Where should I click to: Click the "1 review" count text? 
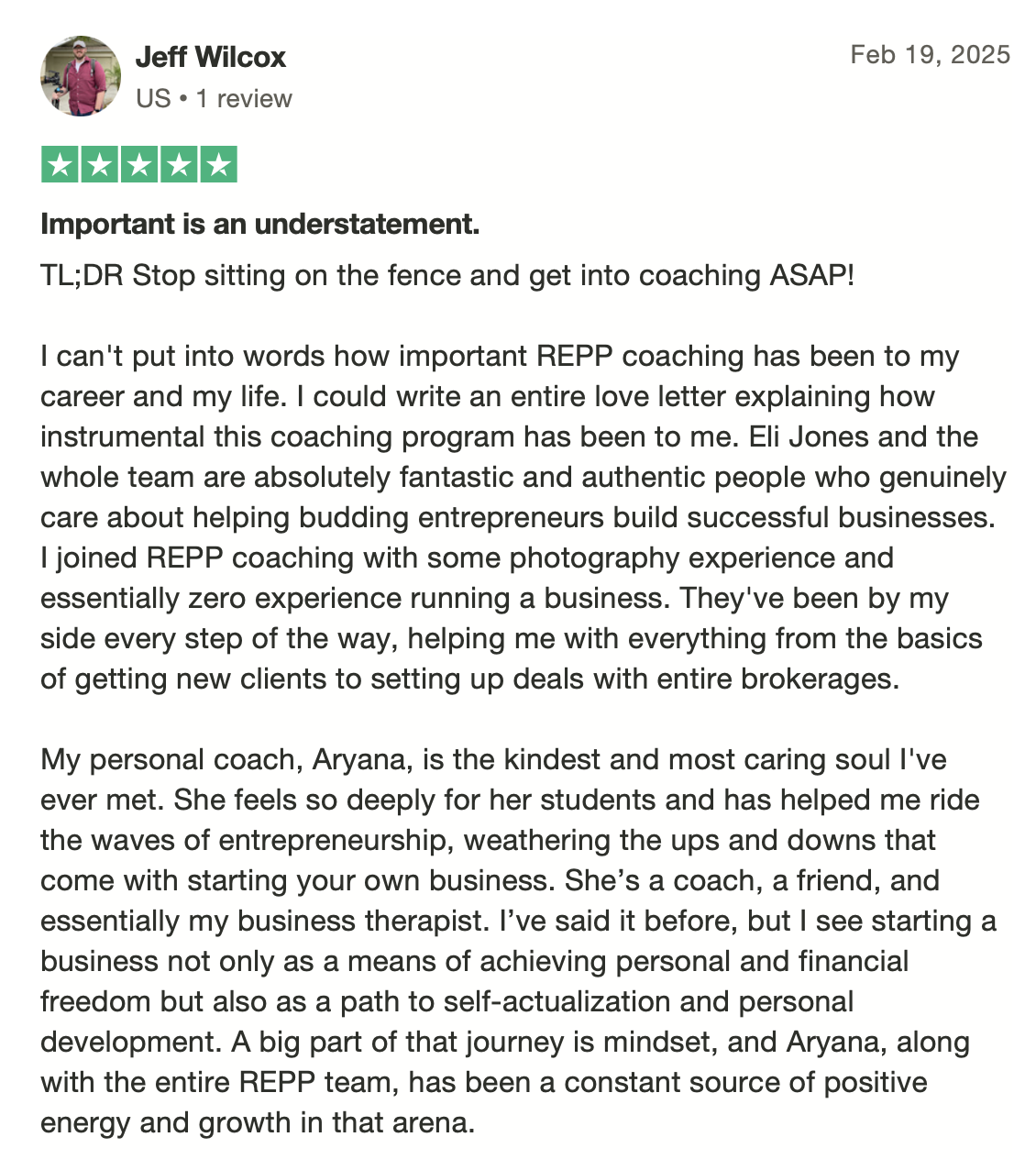coord(244,98)
